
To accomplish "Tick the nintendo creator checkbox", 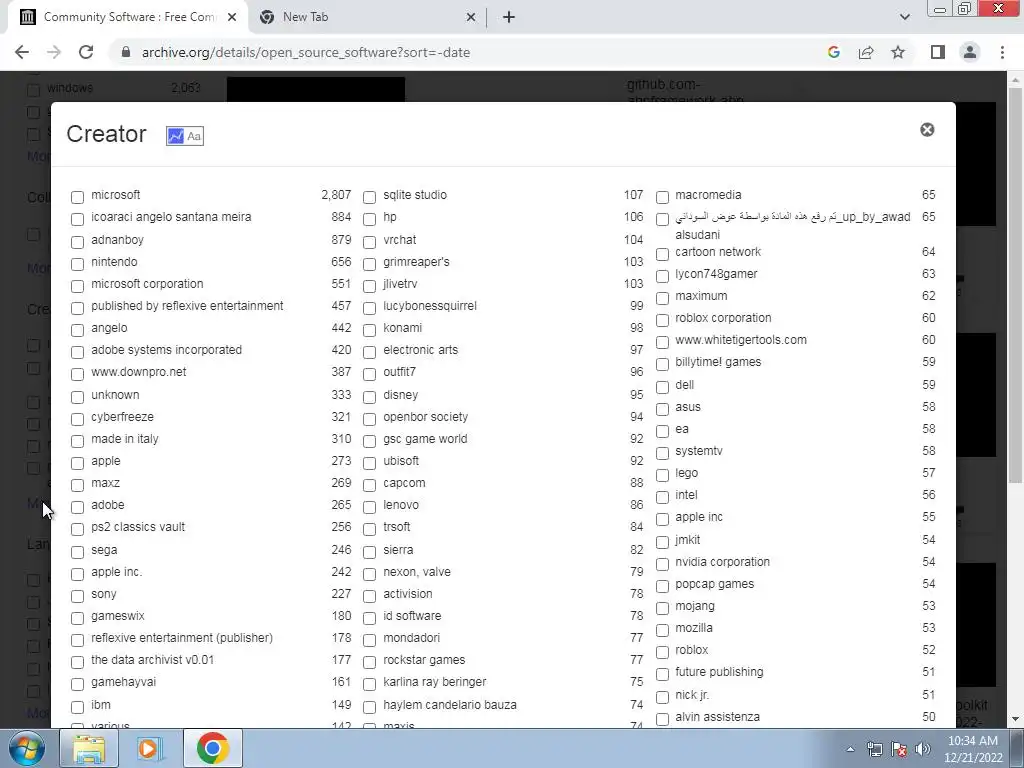I will click(x=77, y=264).
